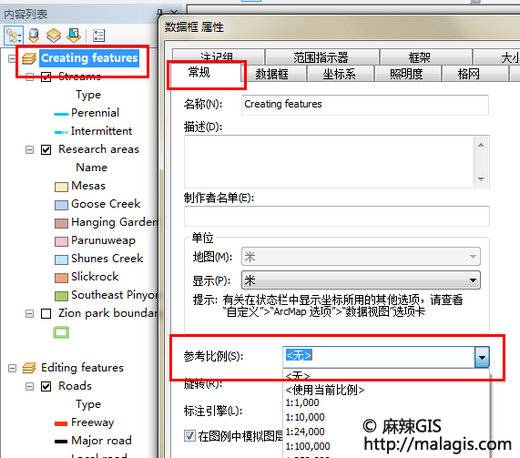This screenshot has height=458, width=520.
Task: Collapse Research areas layer tree
Action: 29,150
